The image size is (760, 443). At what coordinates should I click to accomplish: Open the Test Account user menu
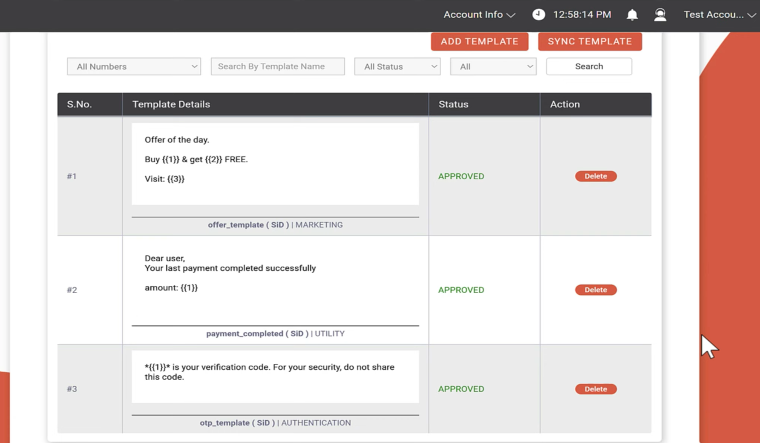click(x=719, y=15)
